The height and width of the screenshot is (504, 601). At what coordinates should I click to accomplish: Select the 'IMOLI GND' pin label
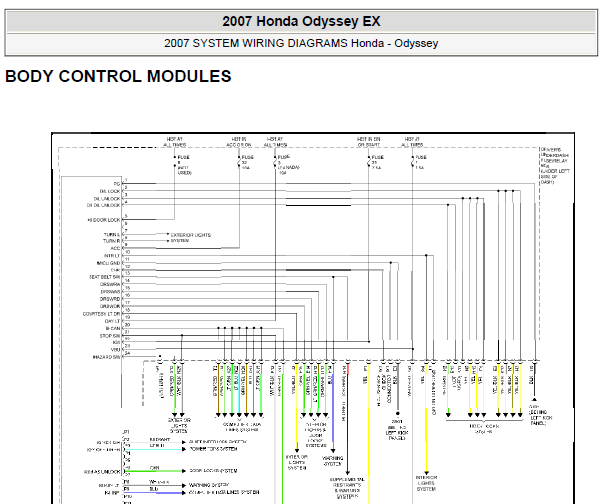[108, 263]
